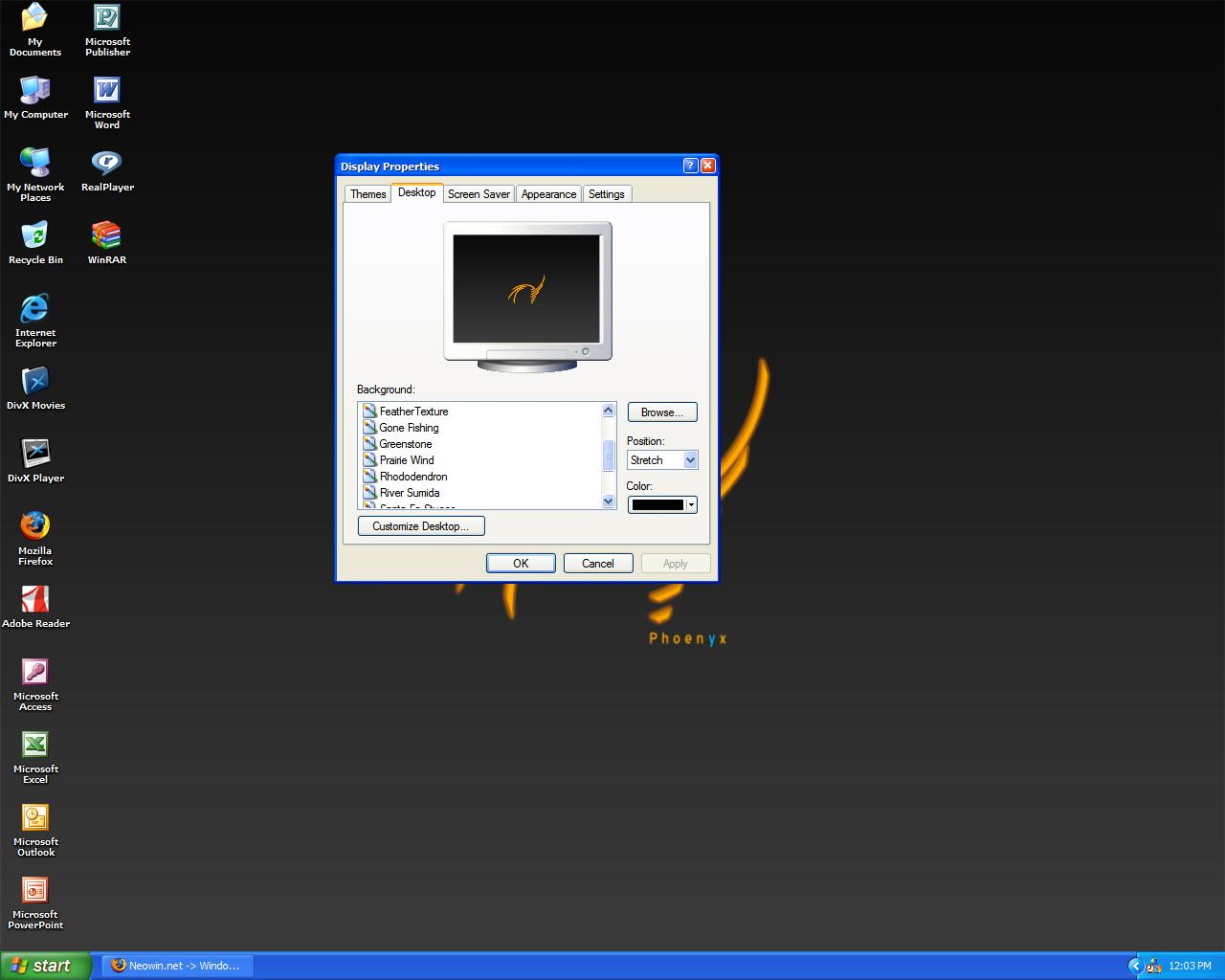The height and width of the screenshot is (980, 1225).
Task: Switch to the Screen Saver tab
Action: coord(479,193)
